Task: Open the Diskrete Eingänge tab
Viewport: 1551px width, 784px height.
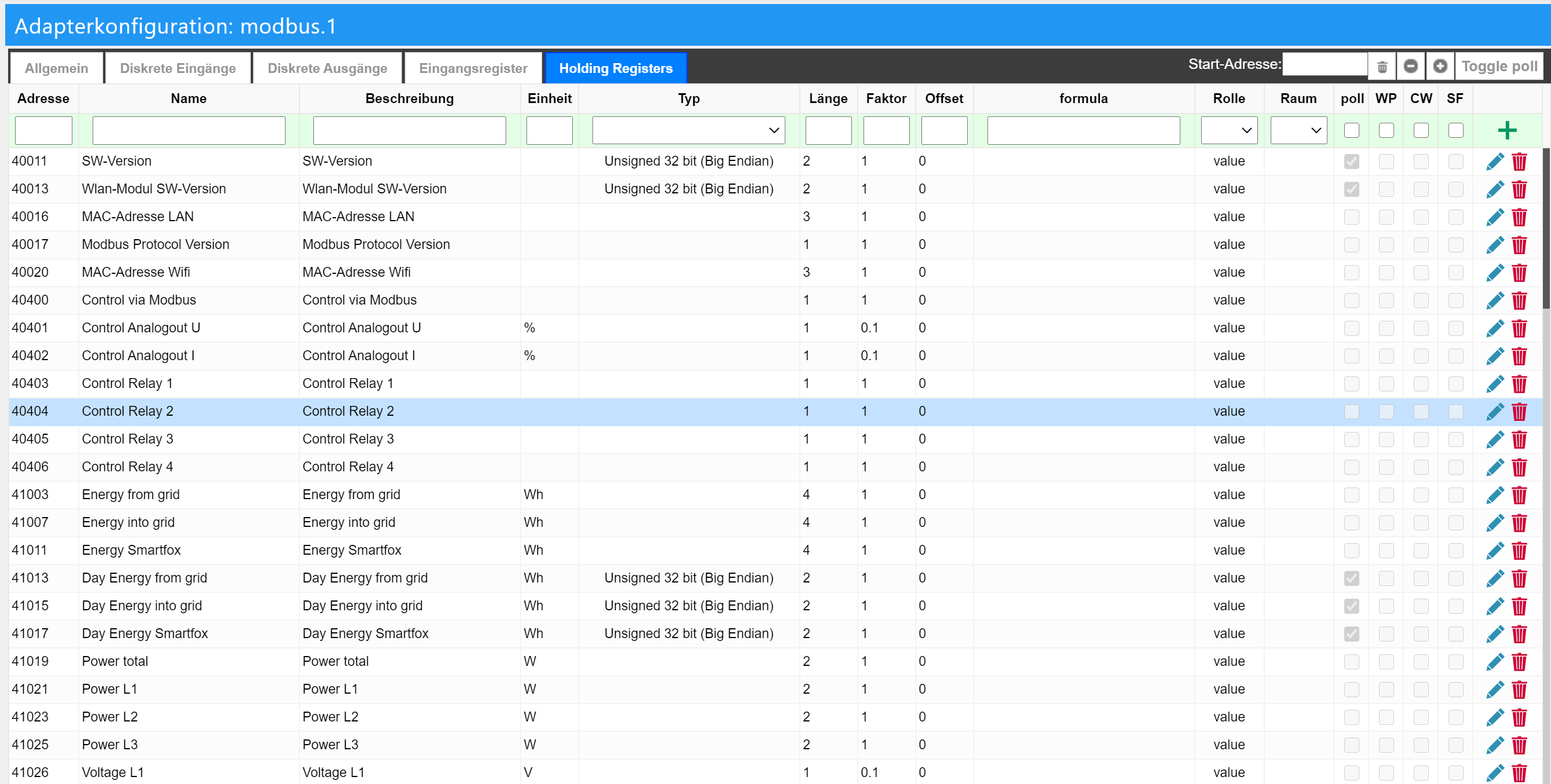Action: click(178, 68)
